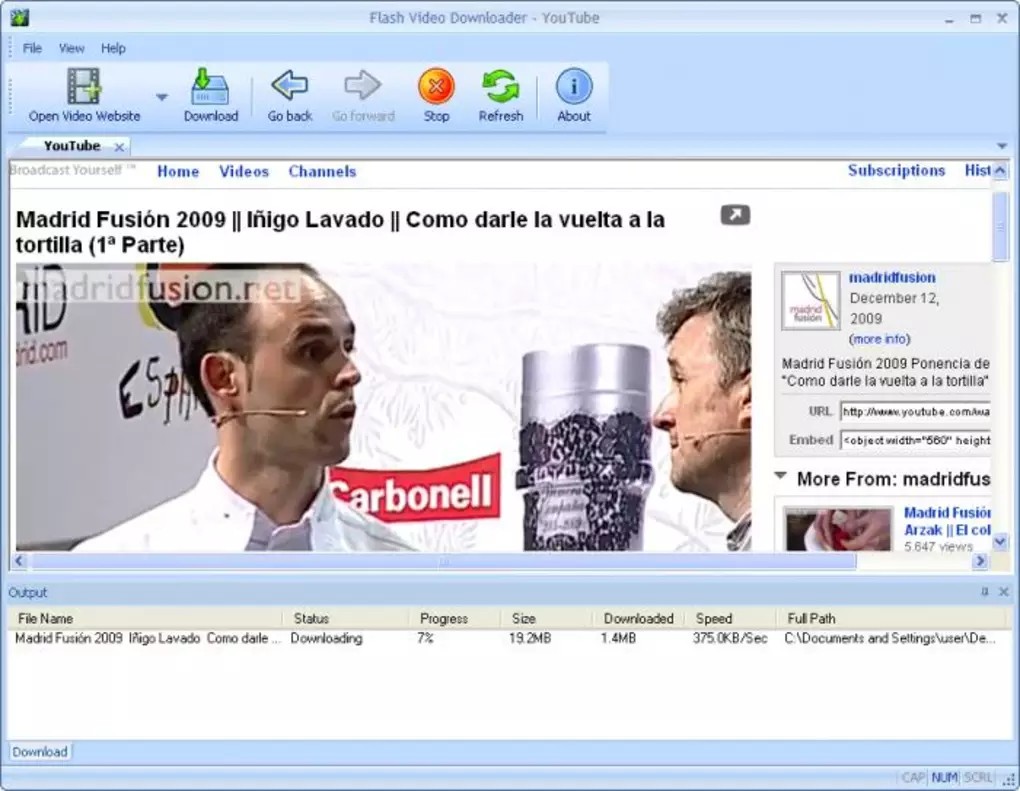Sort by the Speed column header
Image resolution: width=1020 pixels, height=791 pixels.
point(731,619)
